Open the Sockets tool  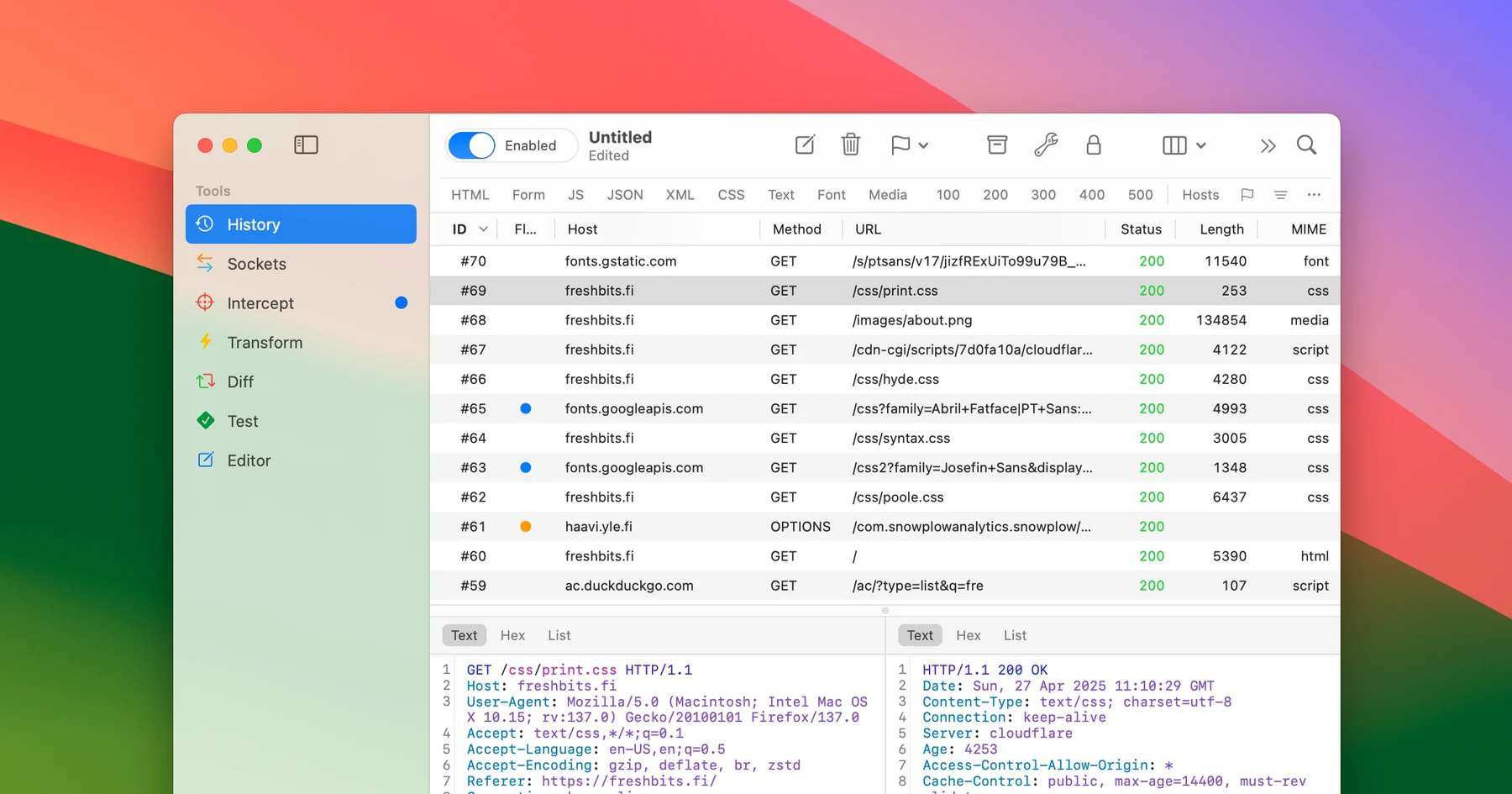point(256,263)
